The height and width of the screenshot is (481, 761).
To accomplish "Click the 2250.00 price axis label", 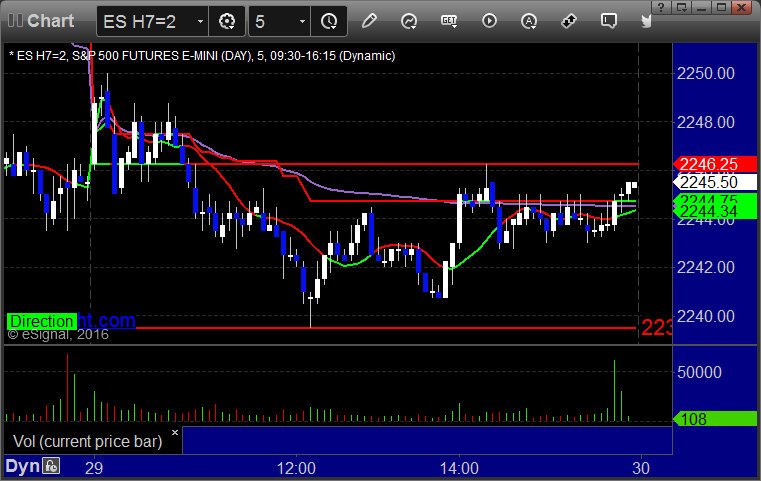I will (706, 73).
